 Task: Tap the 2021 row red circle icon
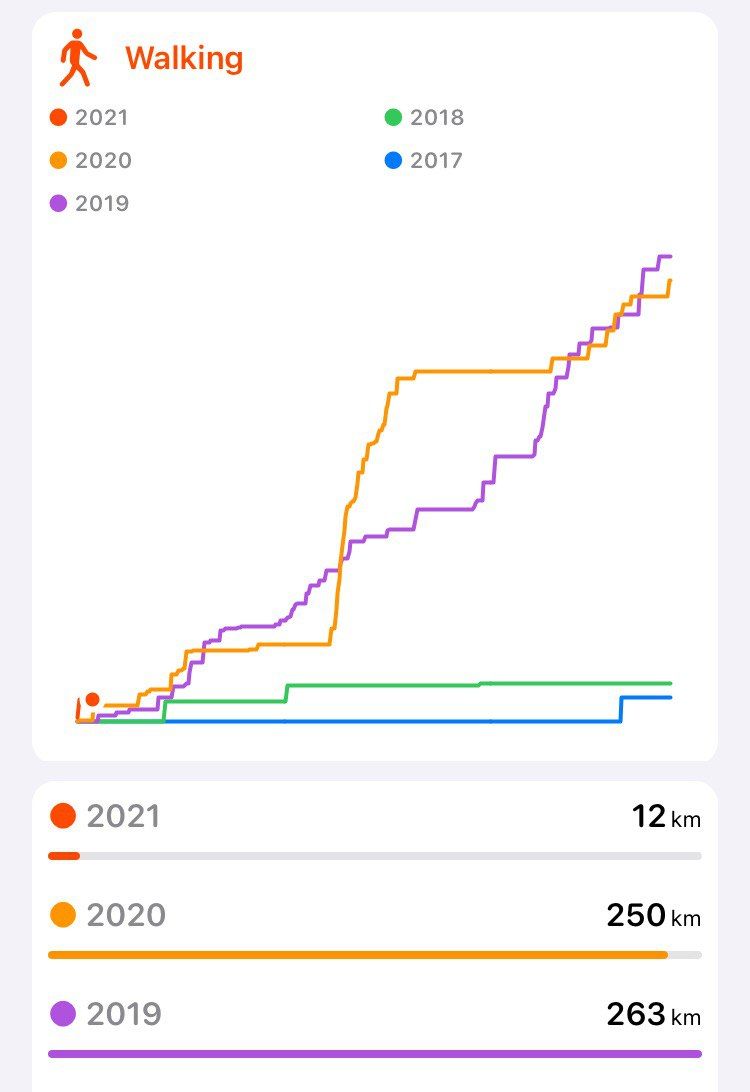63,816
